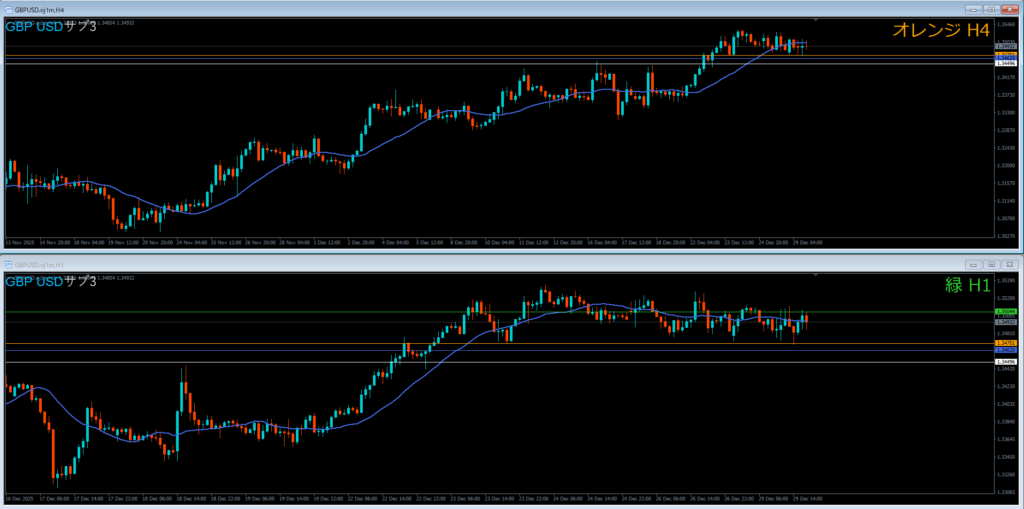Viewport: 1024px width, 509px height.
Task: Click the 13 Nov 2025 date on H4 time axis
Action: (x=19, y=242)
